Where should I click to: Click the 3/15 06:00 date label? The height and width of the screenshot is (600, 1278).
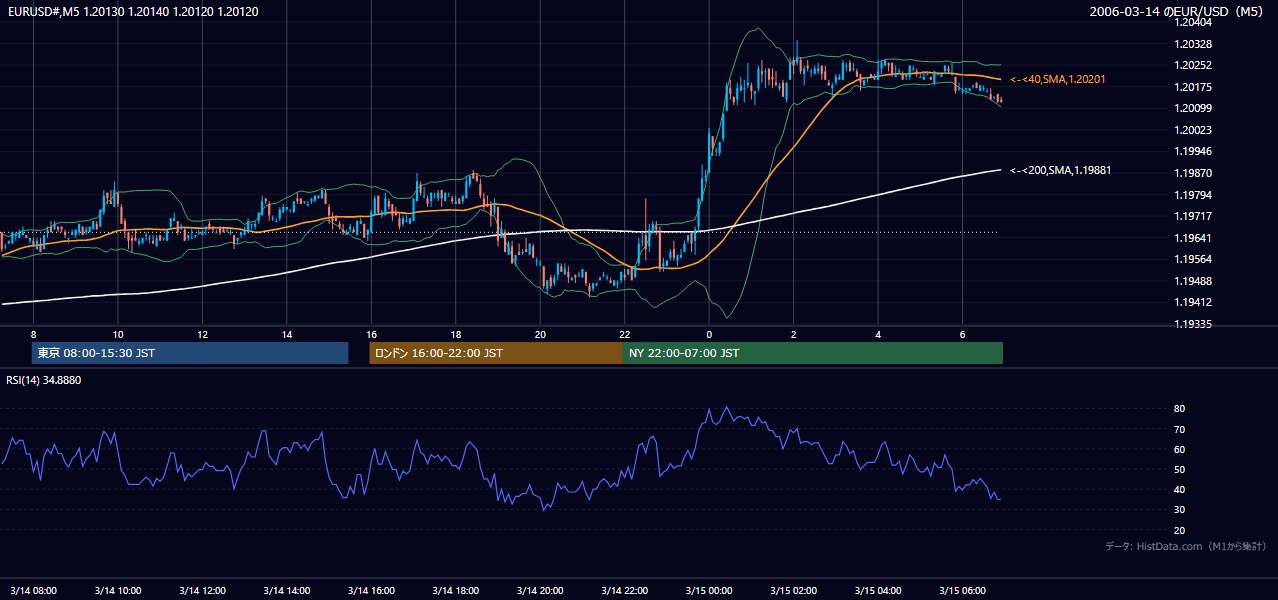coord(962,591)
